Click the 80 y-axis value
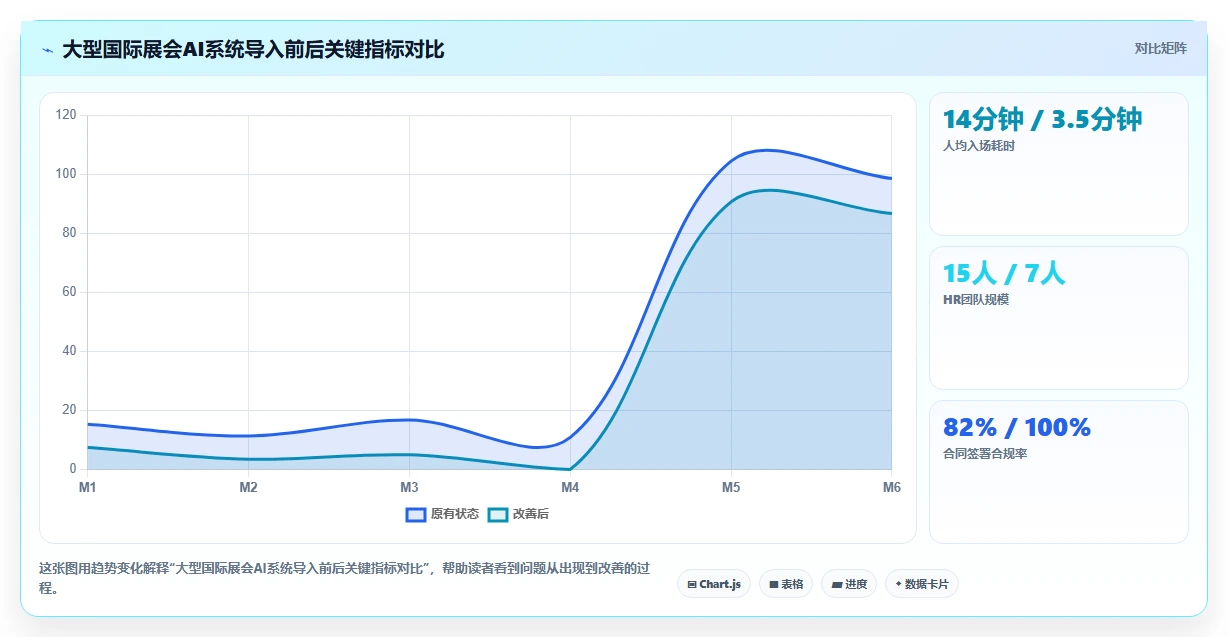1228x637 pixels. 69,233
